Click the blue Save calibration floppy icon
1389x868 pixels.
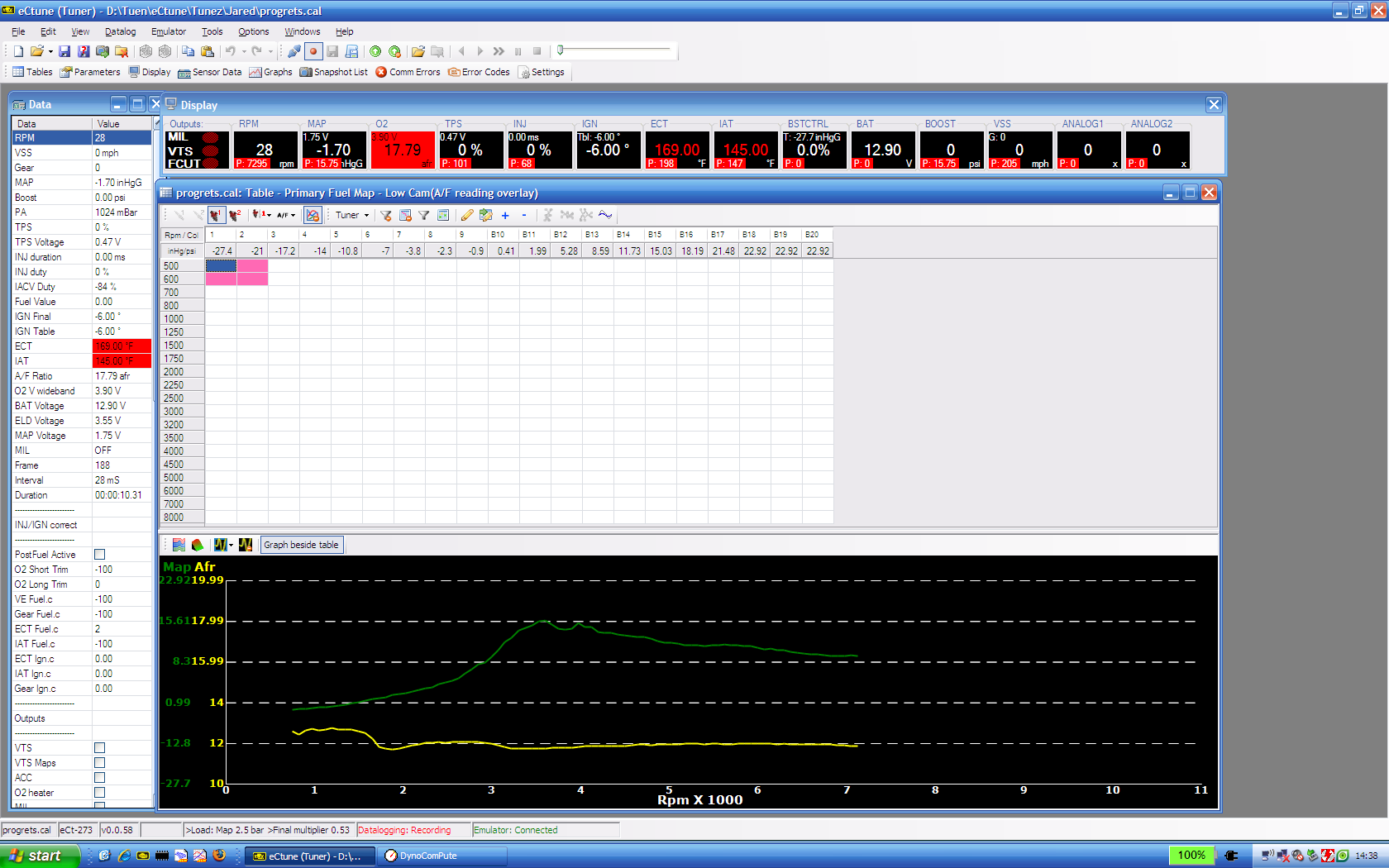(x=64, y=51)
